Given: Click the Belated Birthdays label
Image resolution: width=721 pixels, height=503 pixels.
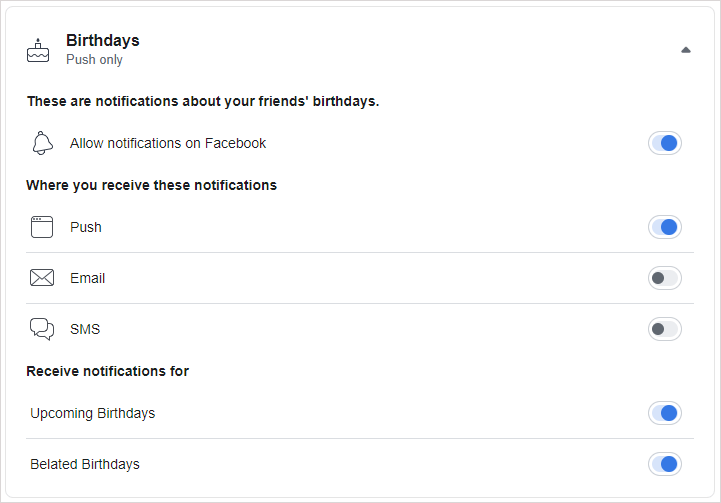Looking at the screenshot, I should pos(85,464).
